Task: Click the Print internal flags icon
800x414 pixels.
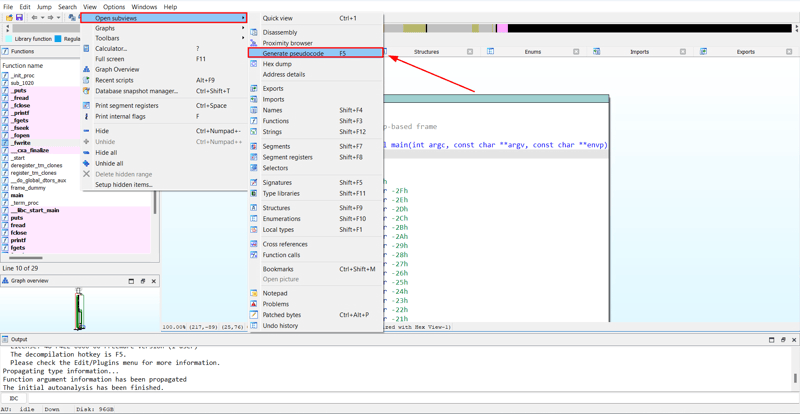Action: pos(86,116)
